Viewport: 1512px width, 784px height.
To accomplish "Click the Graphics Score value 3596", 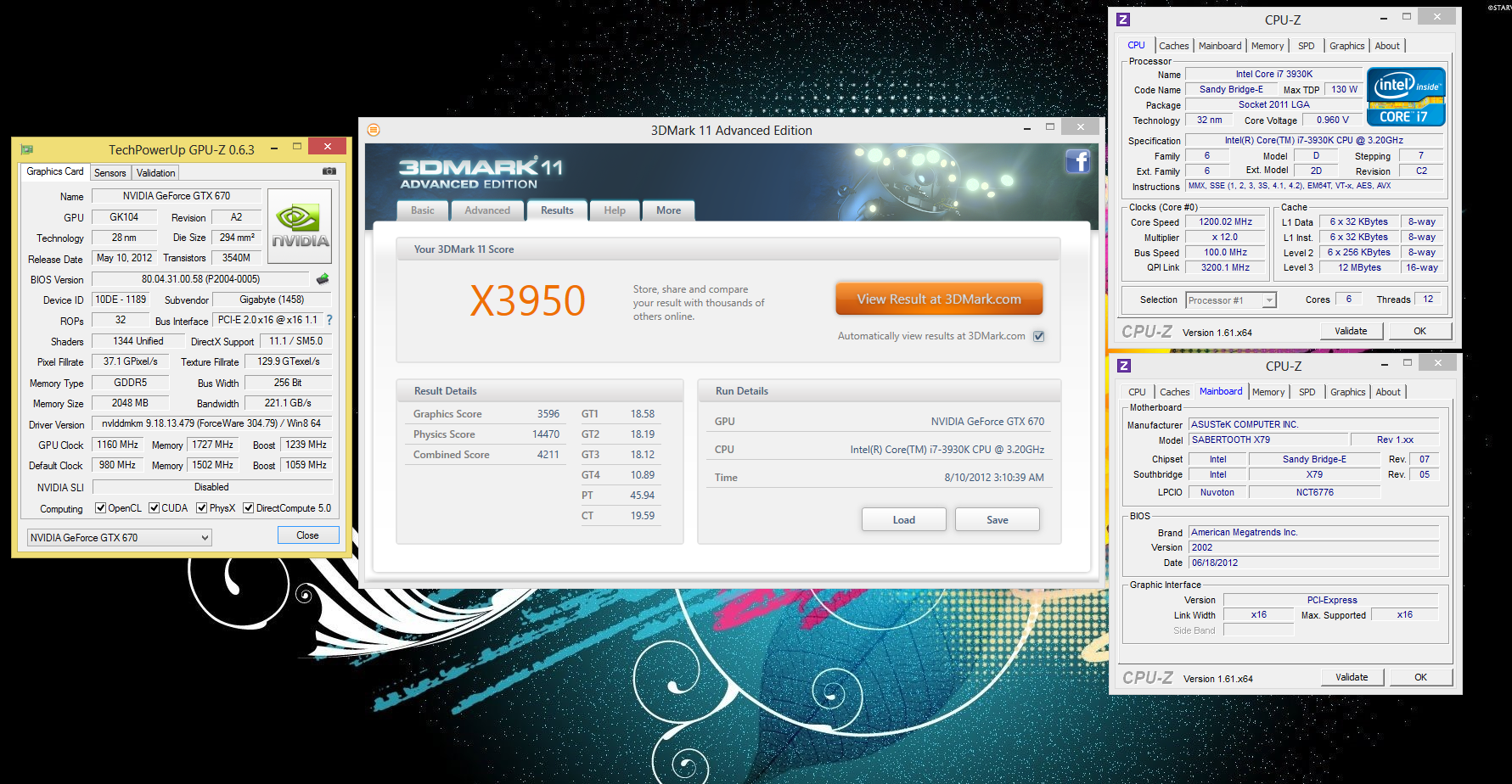I will tap(548, 414).
